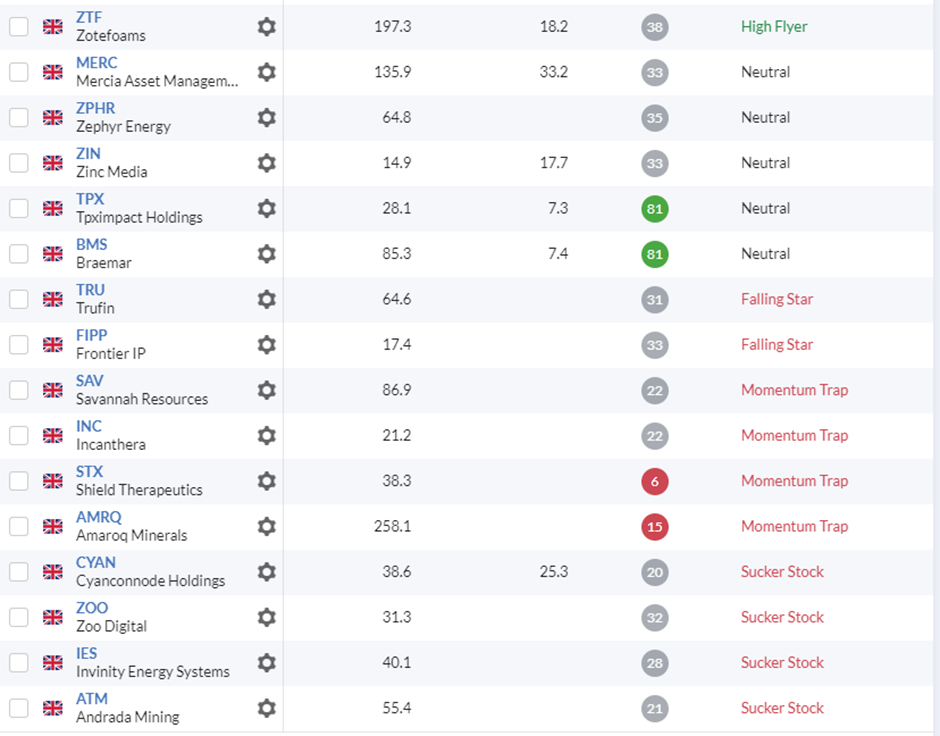This screenshot has width=940, height=736.
Task: Click the 17.7 value in Zinc Media row
Action: click(553, 163)
